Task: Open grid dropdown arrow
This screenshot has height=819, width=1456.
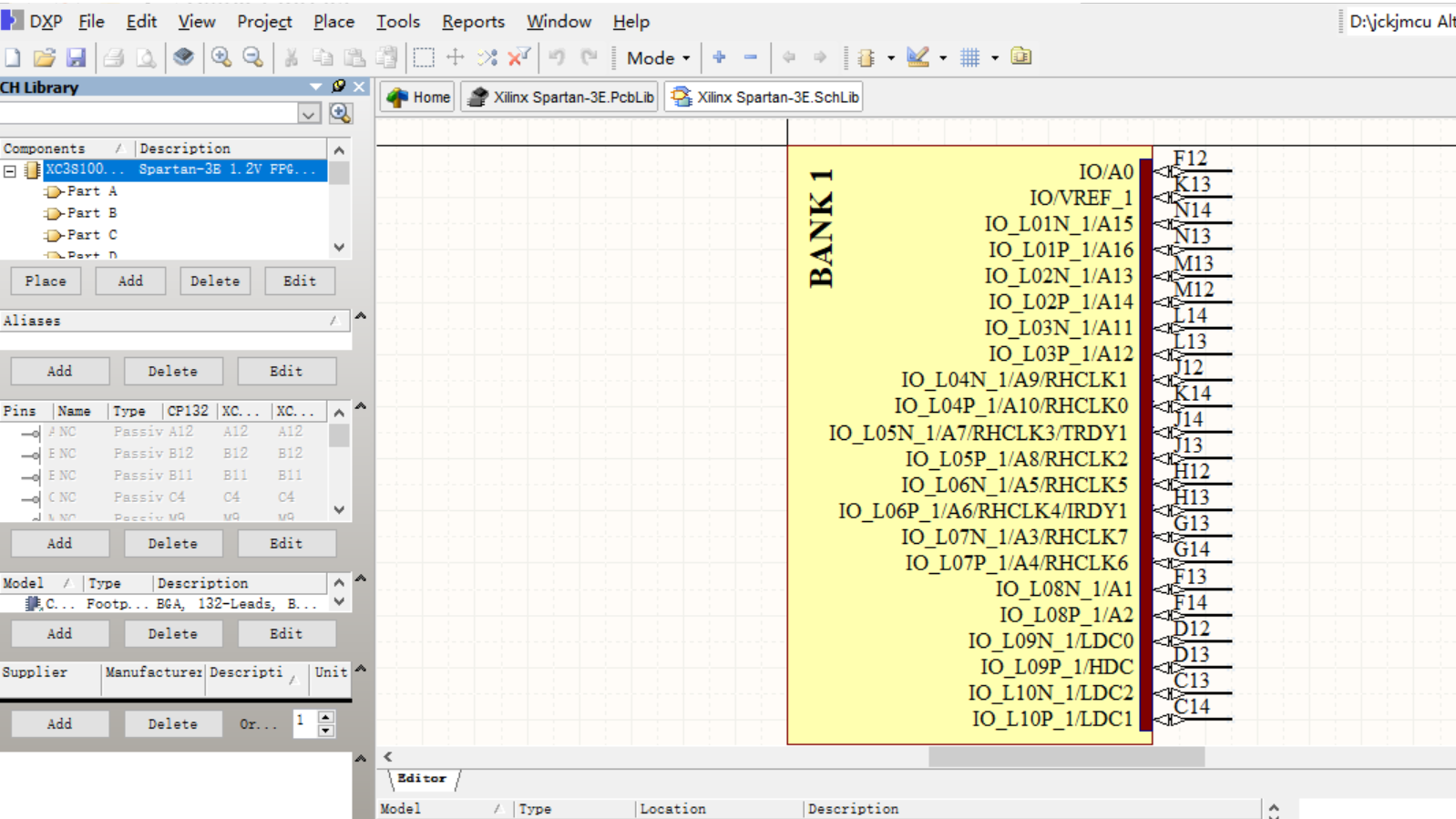Action: pyautogui.click(x=995, y=57)
